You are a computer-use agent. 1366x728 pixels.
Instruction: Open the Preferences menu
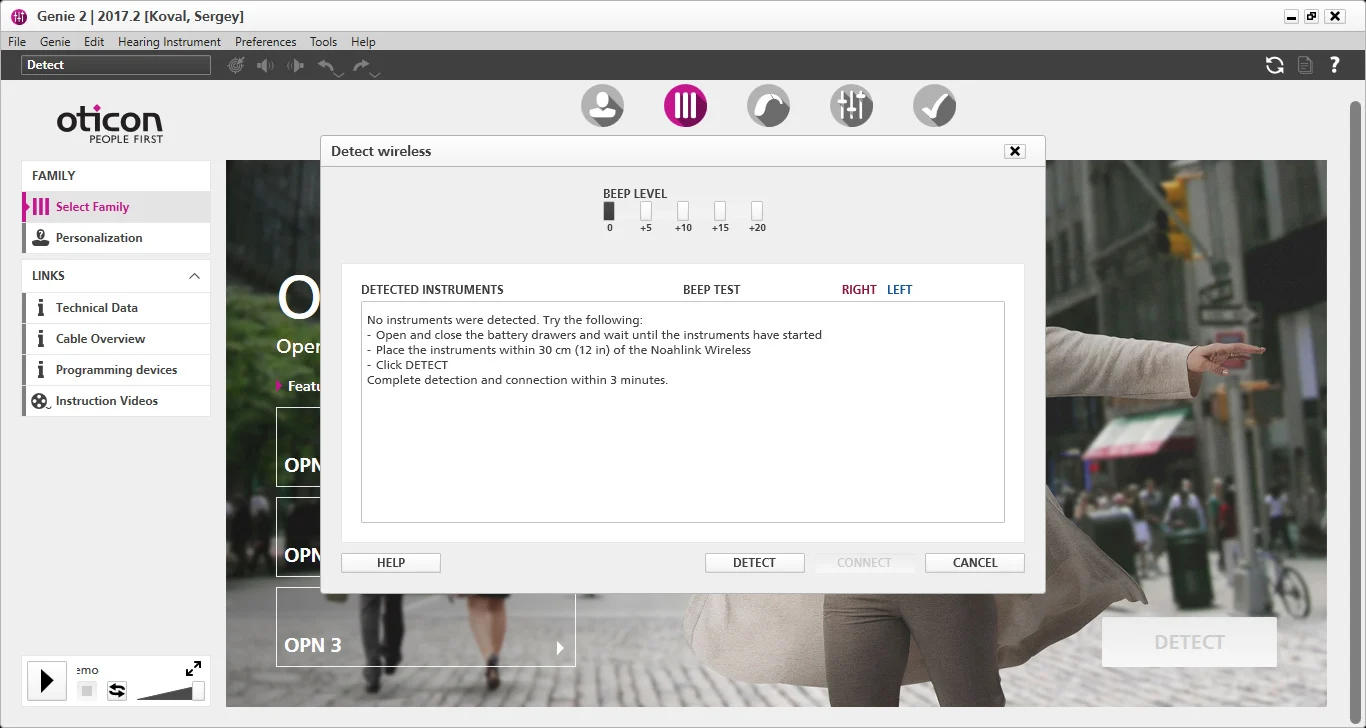[x=265, y=42]
